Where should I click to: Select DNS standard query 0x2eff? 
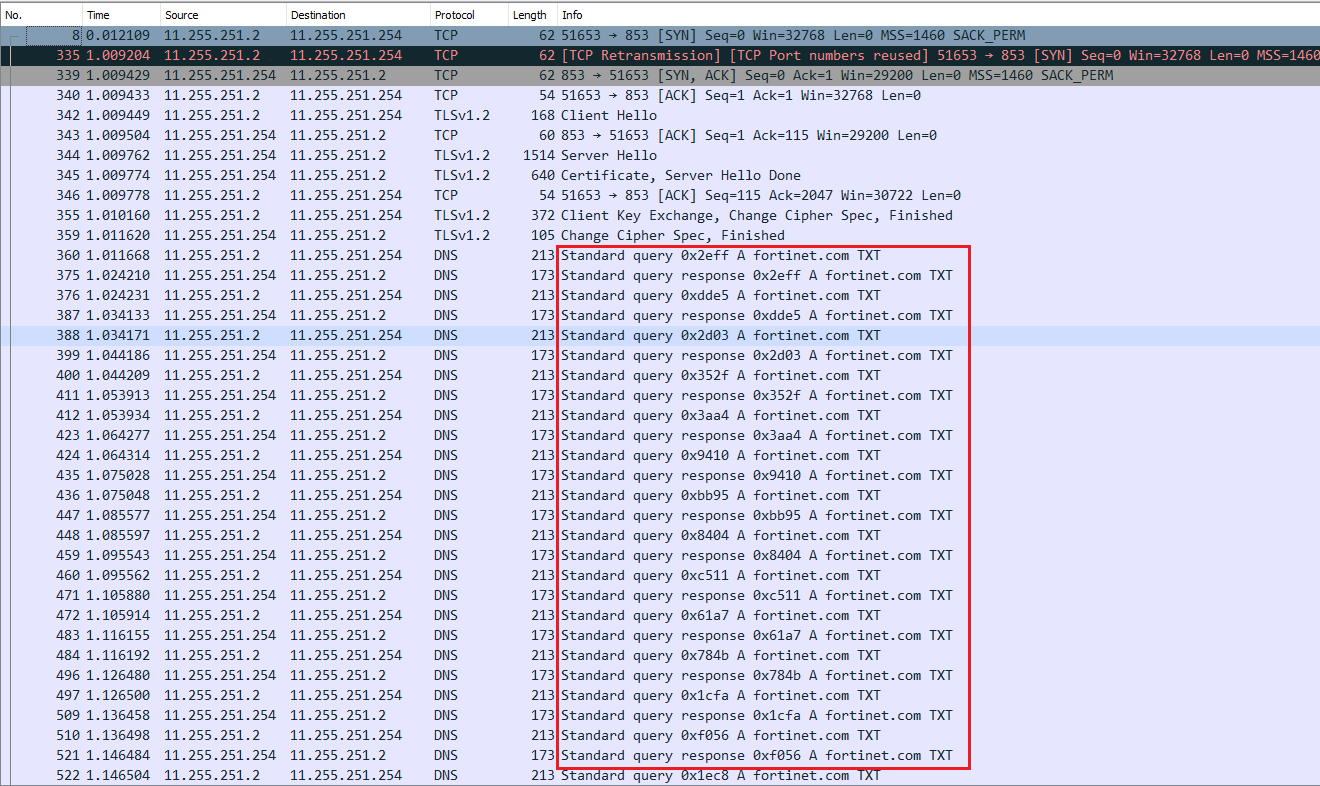(660, 255)
